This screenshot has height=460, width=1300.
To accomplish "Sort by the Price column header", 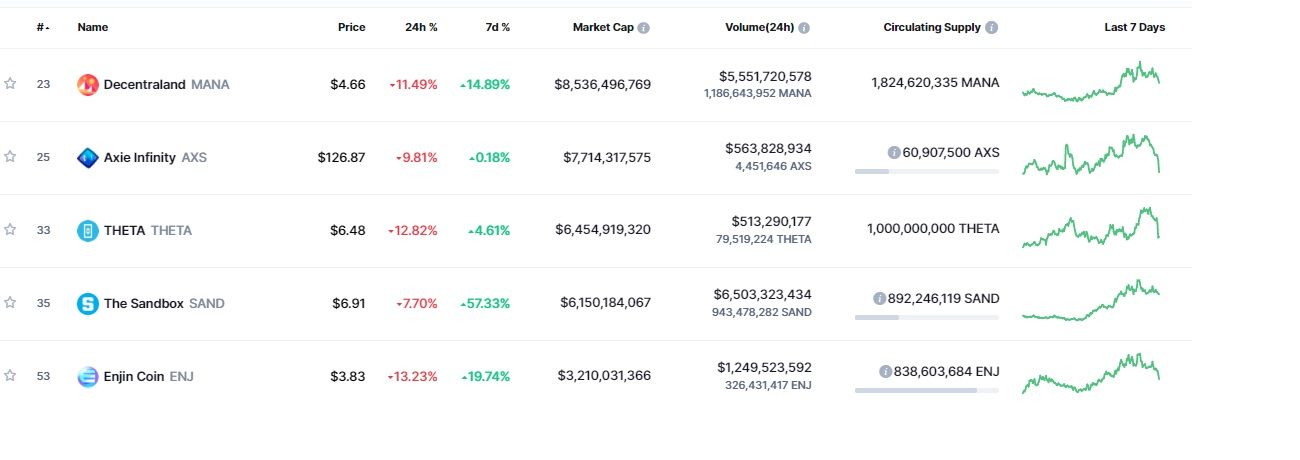I will [x=352, y=28].
